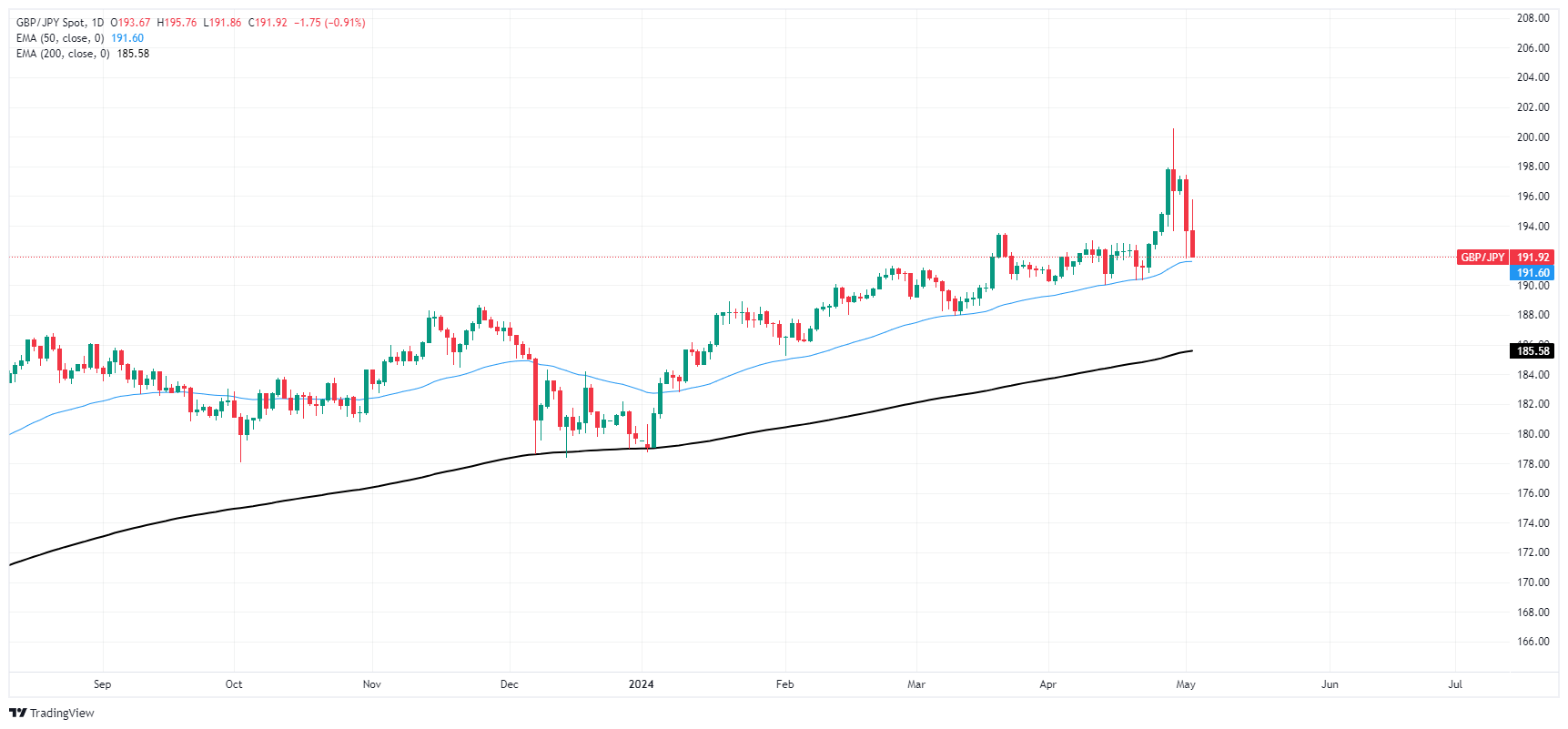Select the EMA (200, close, 0) legend

63,54
